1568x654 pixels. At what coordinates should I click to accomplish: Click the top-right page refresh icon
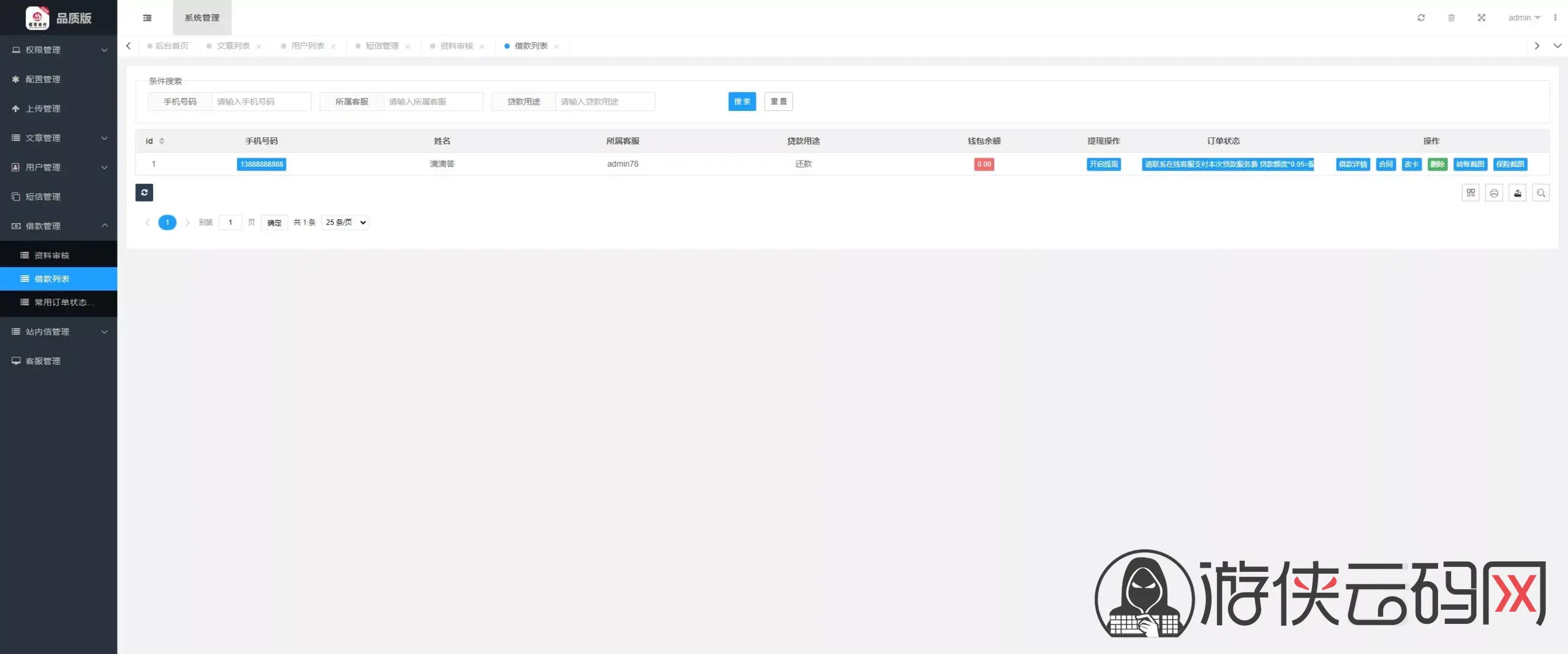(x=1421, y=18)
